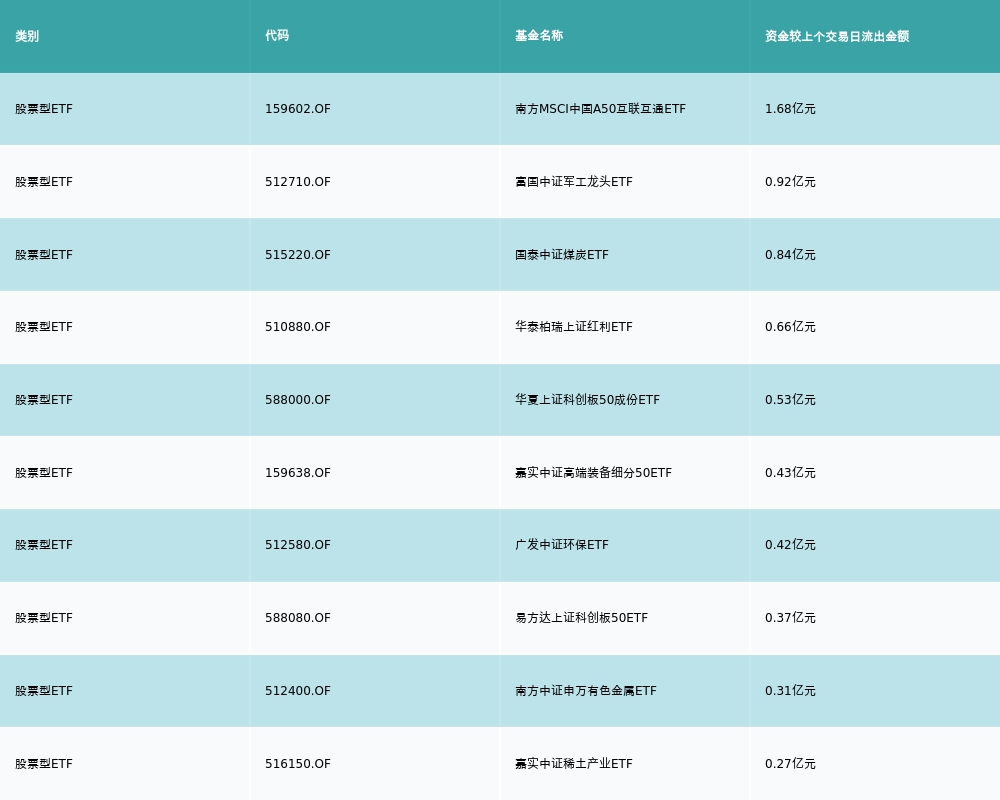Click the 0.31亿元 outflow value
This screenshot has height=800, width=1000.
pyautogui.click(x=790, y=691)
